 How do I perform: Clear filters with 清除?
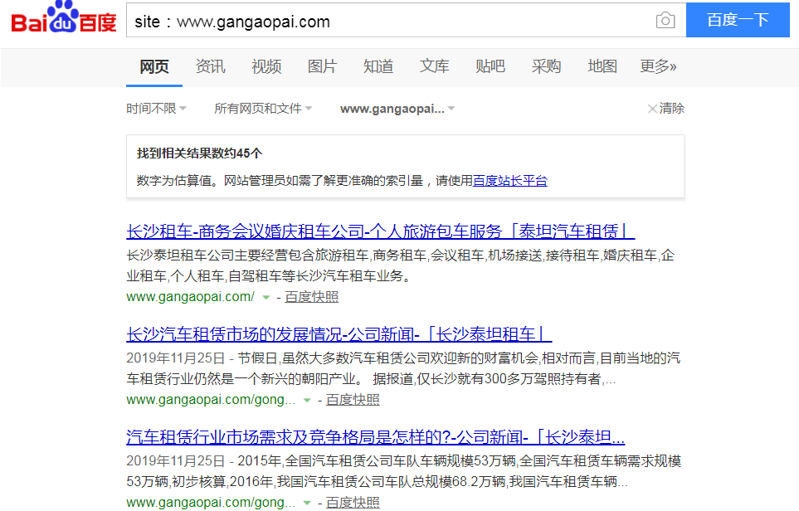click(x=666, y=109)
